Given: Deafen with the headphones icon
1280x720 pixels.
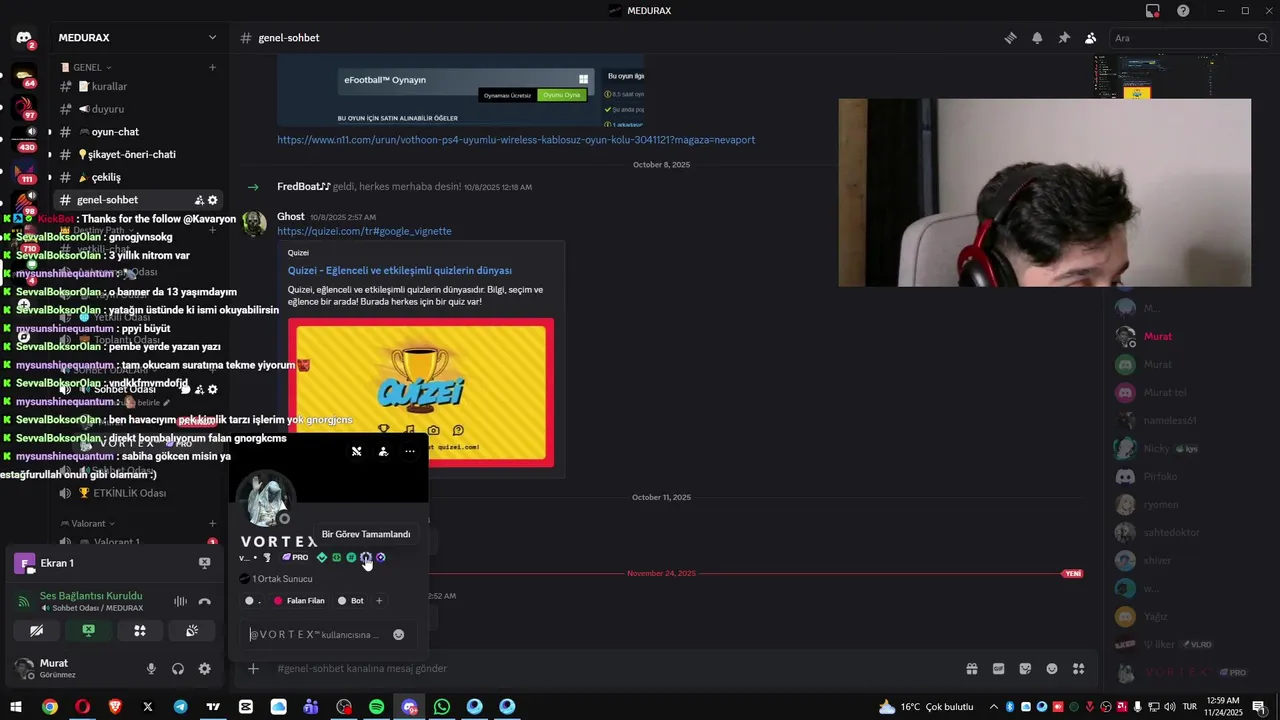Looking at the screenshot, I should (178, 669).
